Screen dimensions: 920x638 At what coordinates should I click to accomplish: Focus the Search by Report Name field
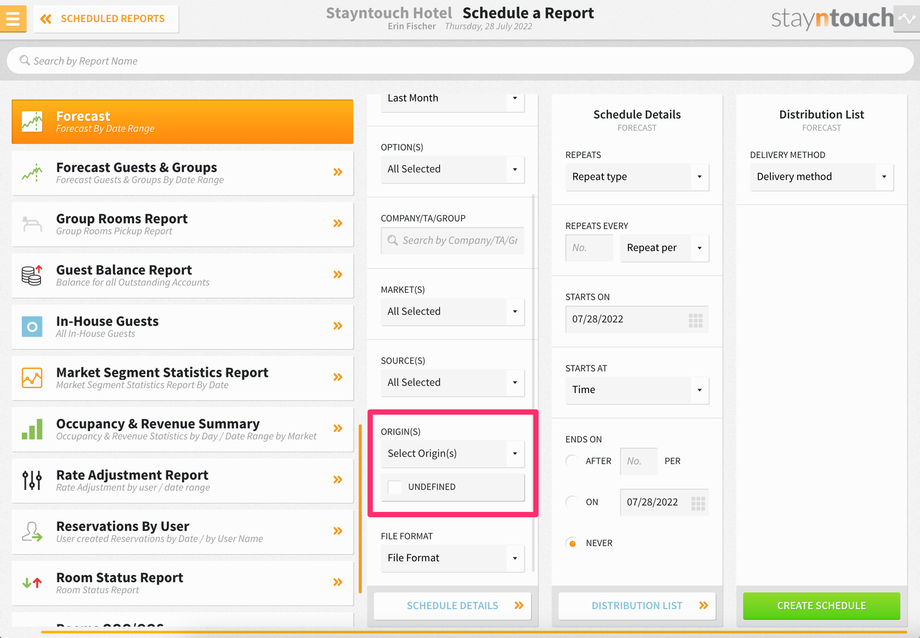pos(460,61)
